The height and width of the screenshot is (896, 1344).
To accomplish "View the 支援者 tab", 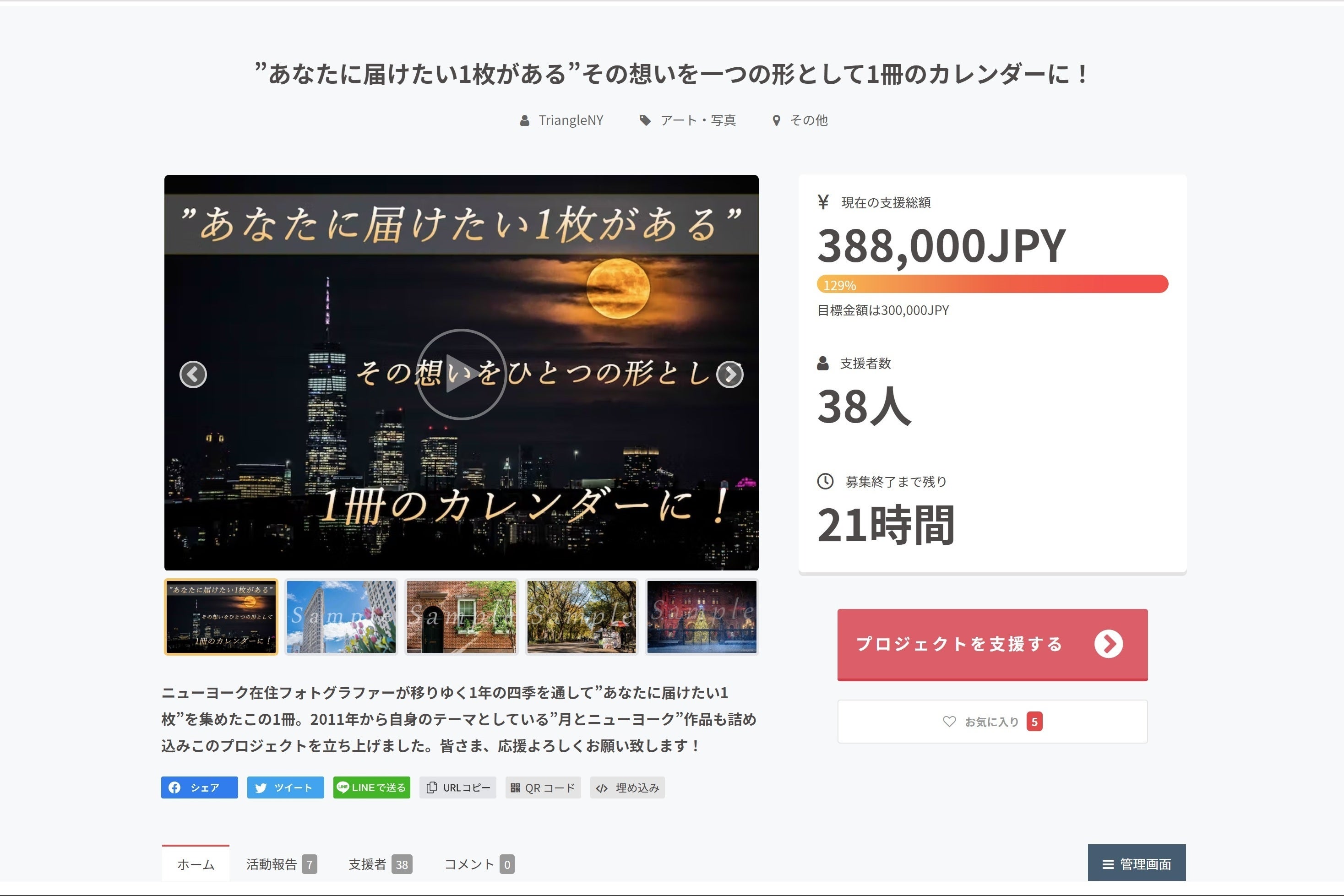I will pos(380,864).
